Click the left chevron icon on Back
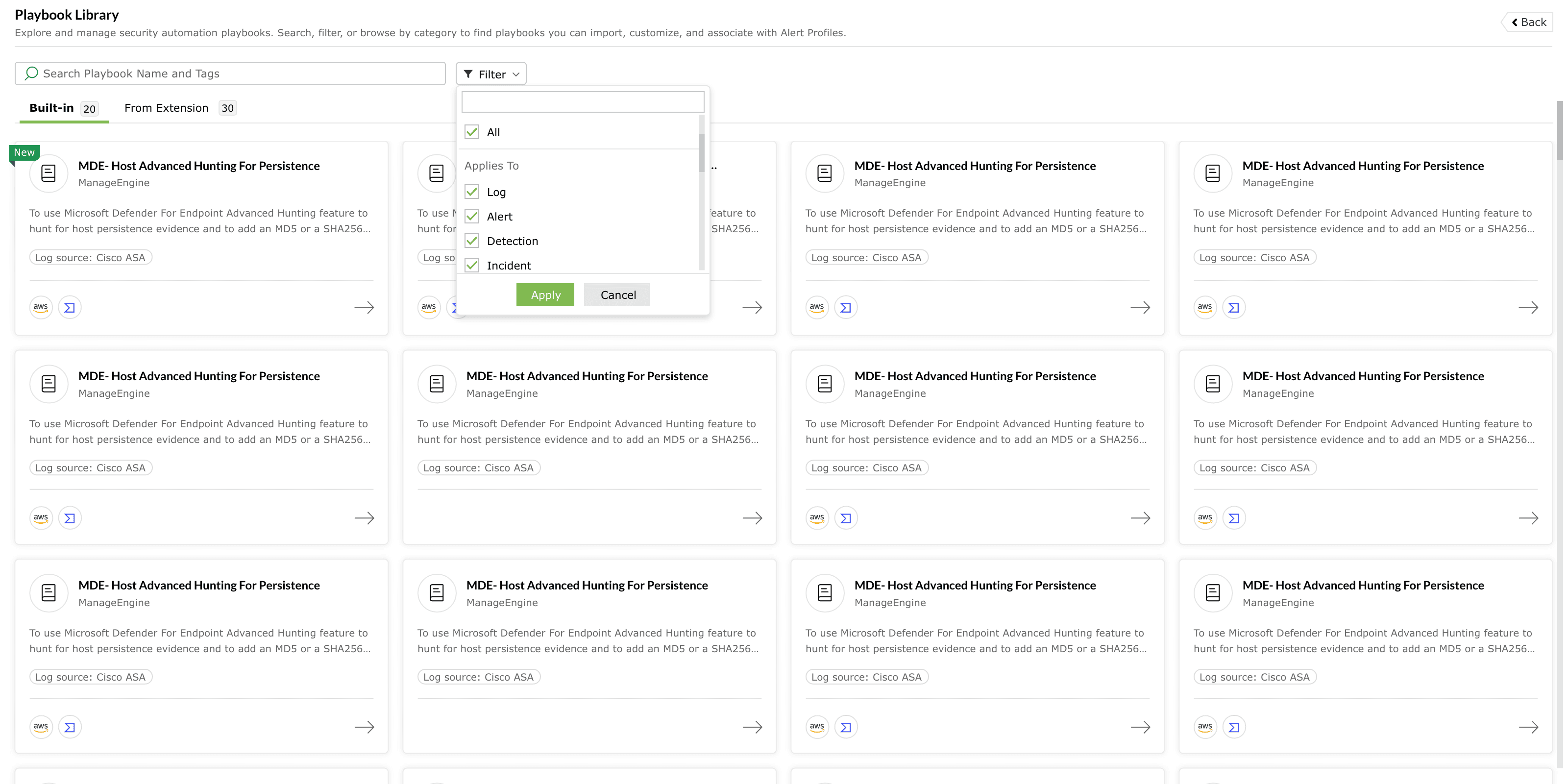1568x784 pixels. [x=1515, y=22]
